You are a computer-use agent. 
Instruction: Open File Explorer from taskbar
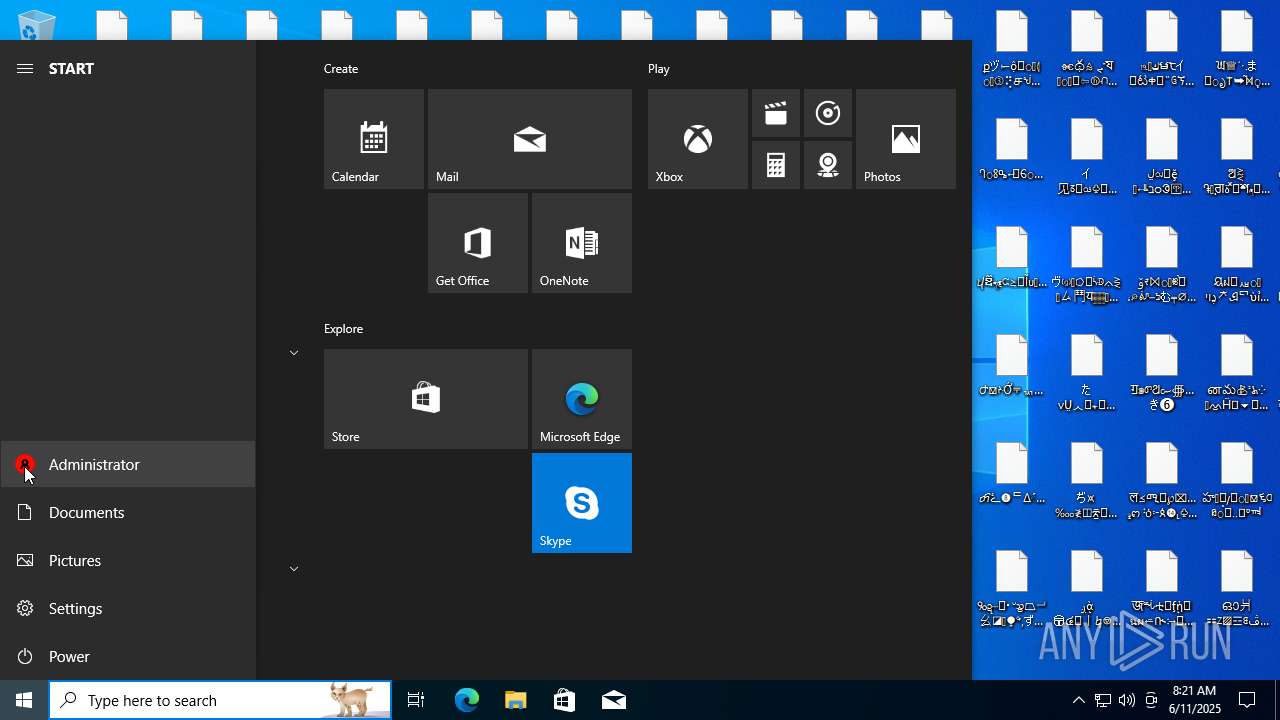[x=515, y=700]
